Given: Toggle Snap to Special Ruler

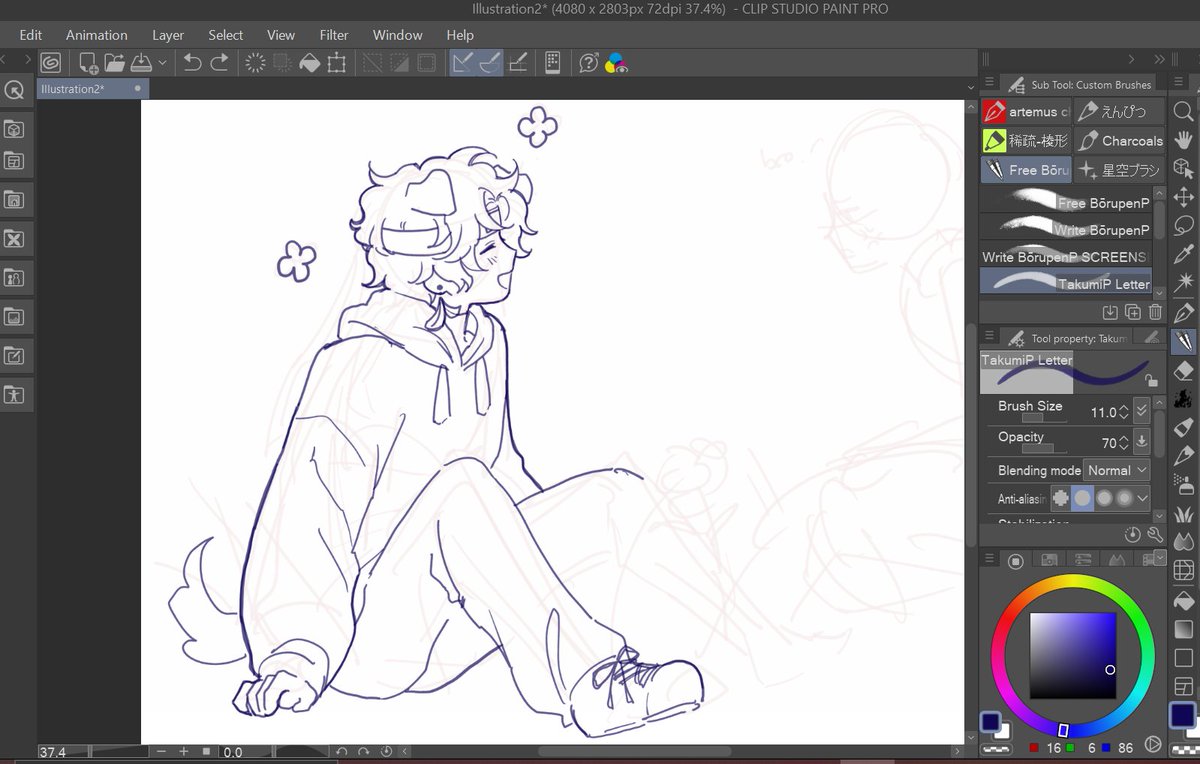Looking at the screenshot, I should (x=489, y=63).
